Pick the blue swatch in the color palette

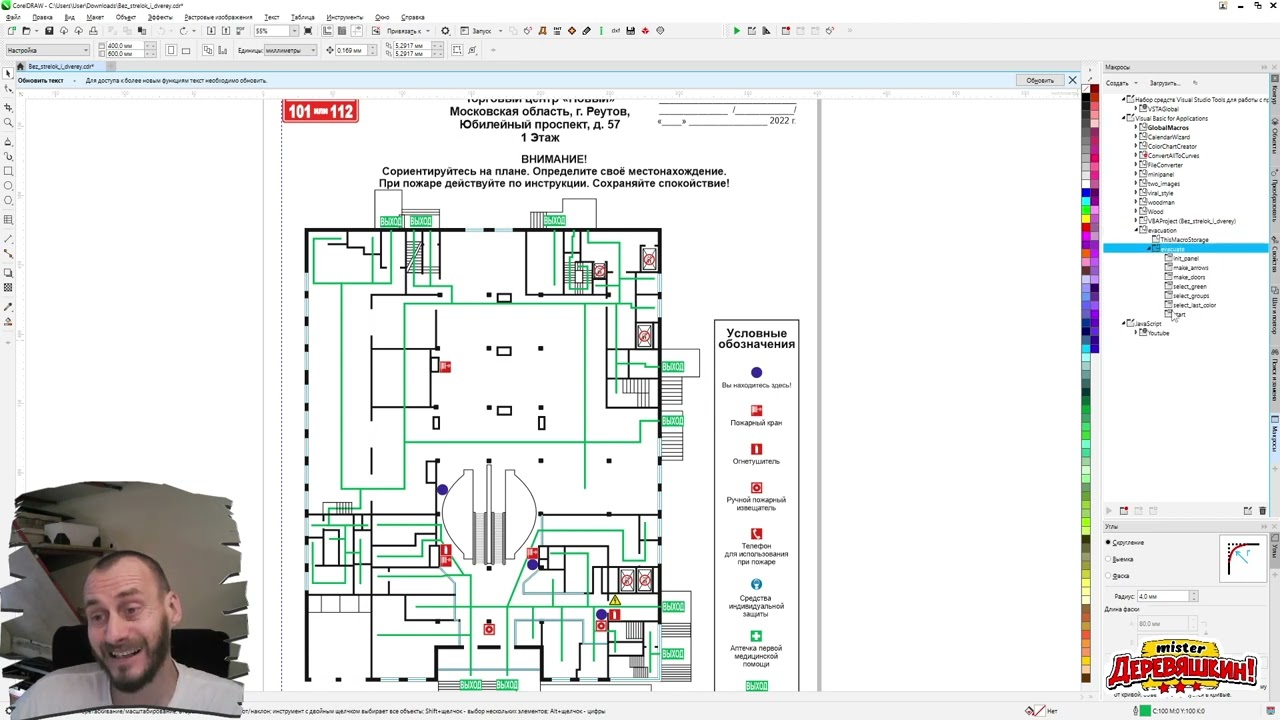tap(1086, 192)
